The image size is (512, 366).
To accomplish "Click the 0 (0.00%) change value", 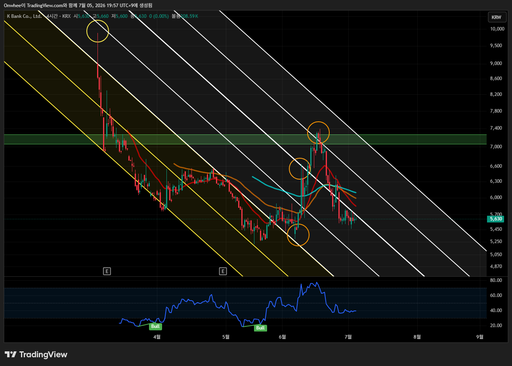I will pyautogui.click(x=159, y=16).
